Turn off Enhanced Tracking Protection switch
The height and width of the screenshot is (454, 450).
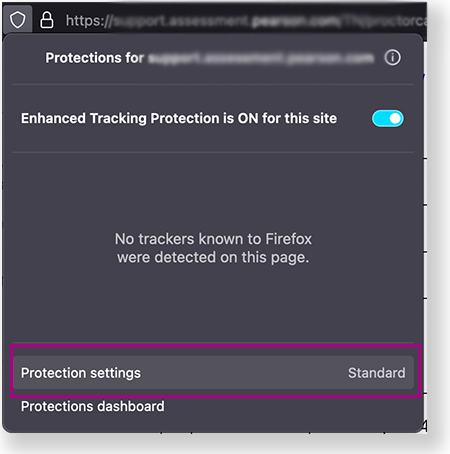[x=387, y=118]
